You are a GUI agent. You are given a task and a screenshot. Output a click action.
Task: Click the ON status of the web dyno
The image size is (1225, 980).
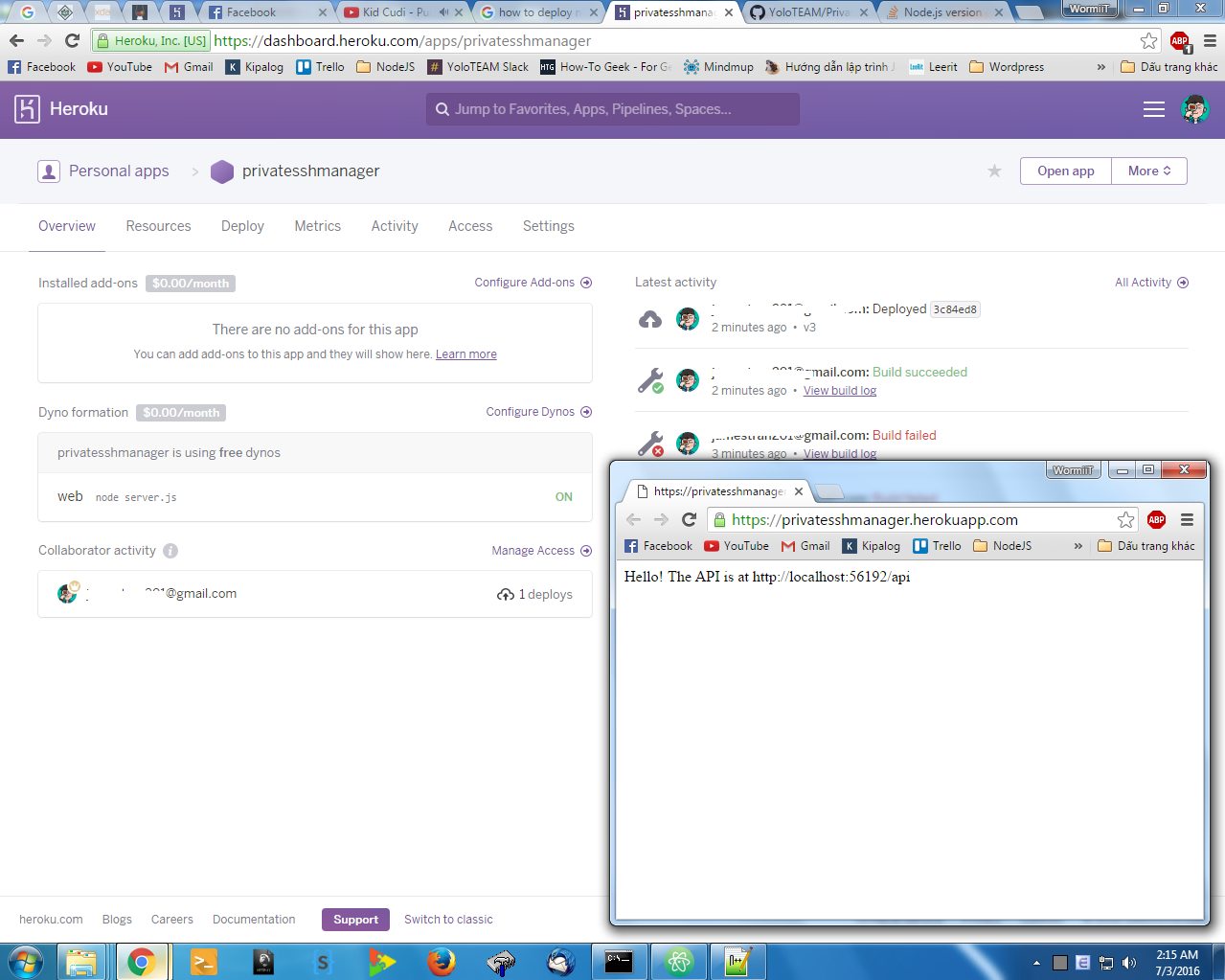tap(564, 497)
